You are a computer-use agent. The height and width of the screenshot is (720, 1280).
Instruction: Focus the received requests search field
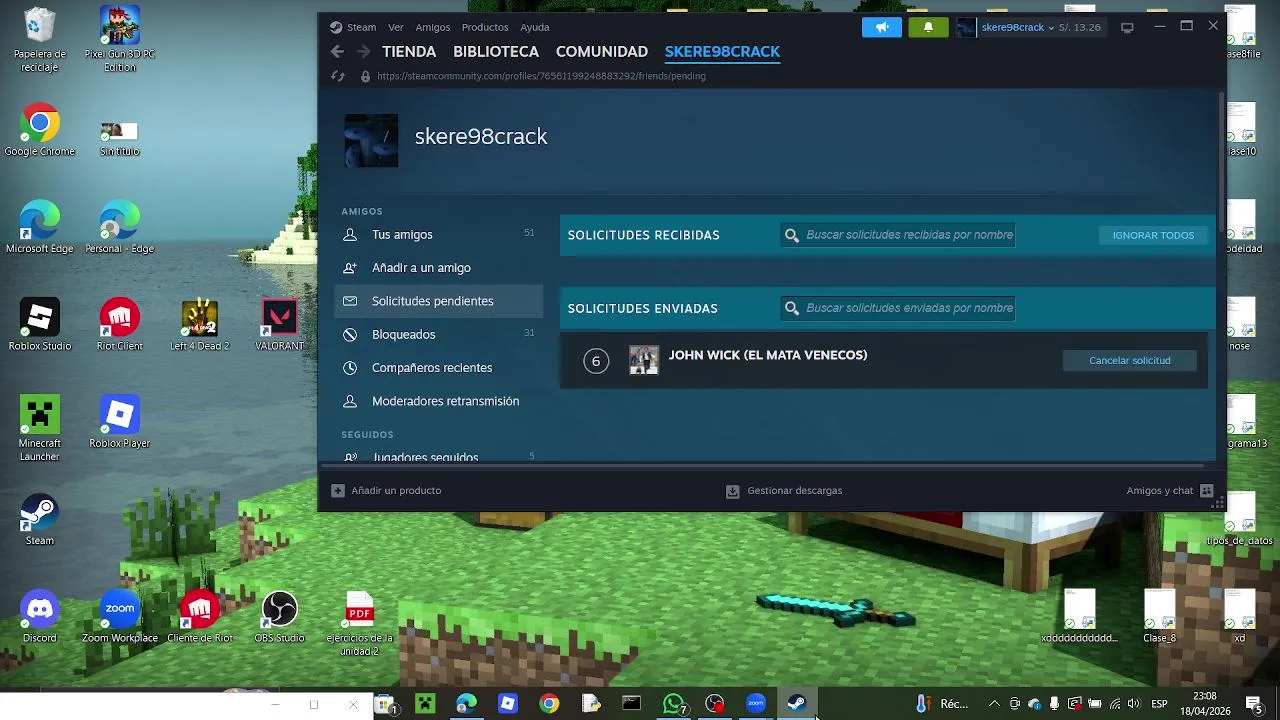point(899,235)
